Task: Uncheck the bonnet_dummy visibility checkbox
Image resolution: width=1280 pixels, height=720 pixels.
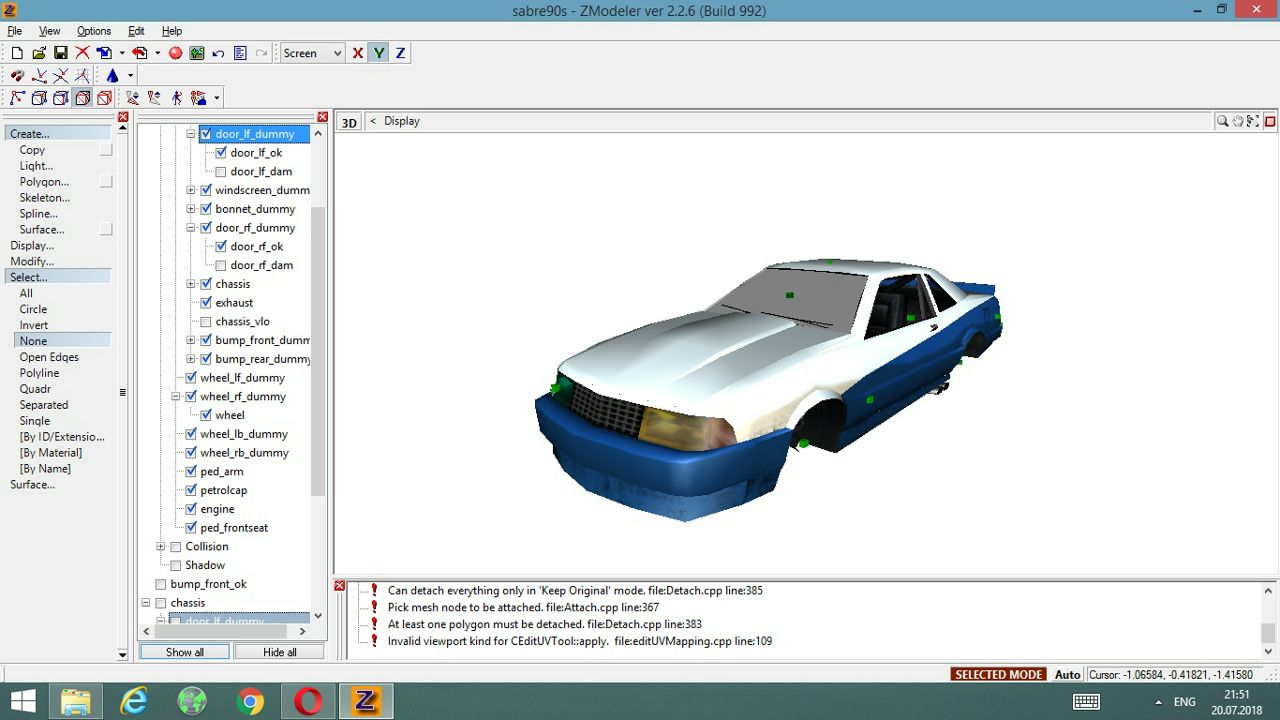Action: [x=206, y=209]
